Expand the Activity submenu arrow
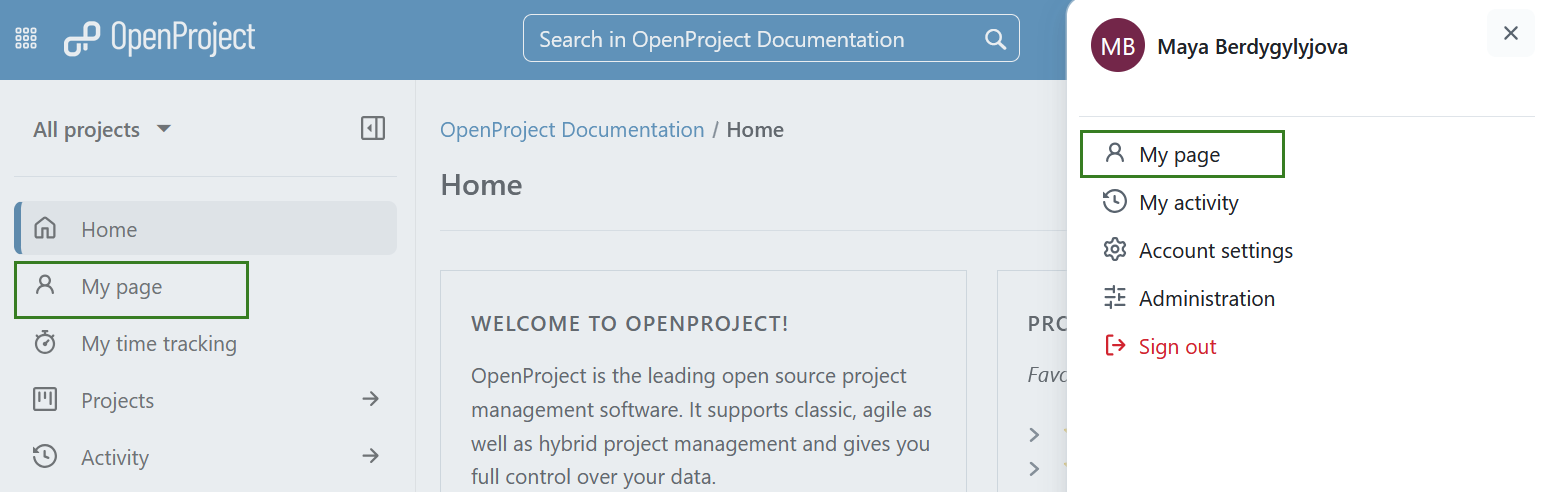The width and height of the screenshot is (1545, 492). coord(371,456)
